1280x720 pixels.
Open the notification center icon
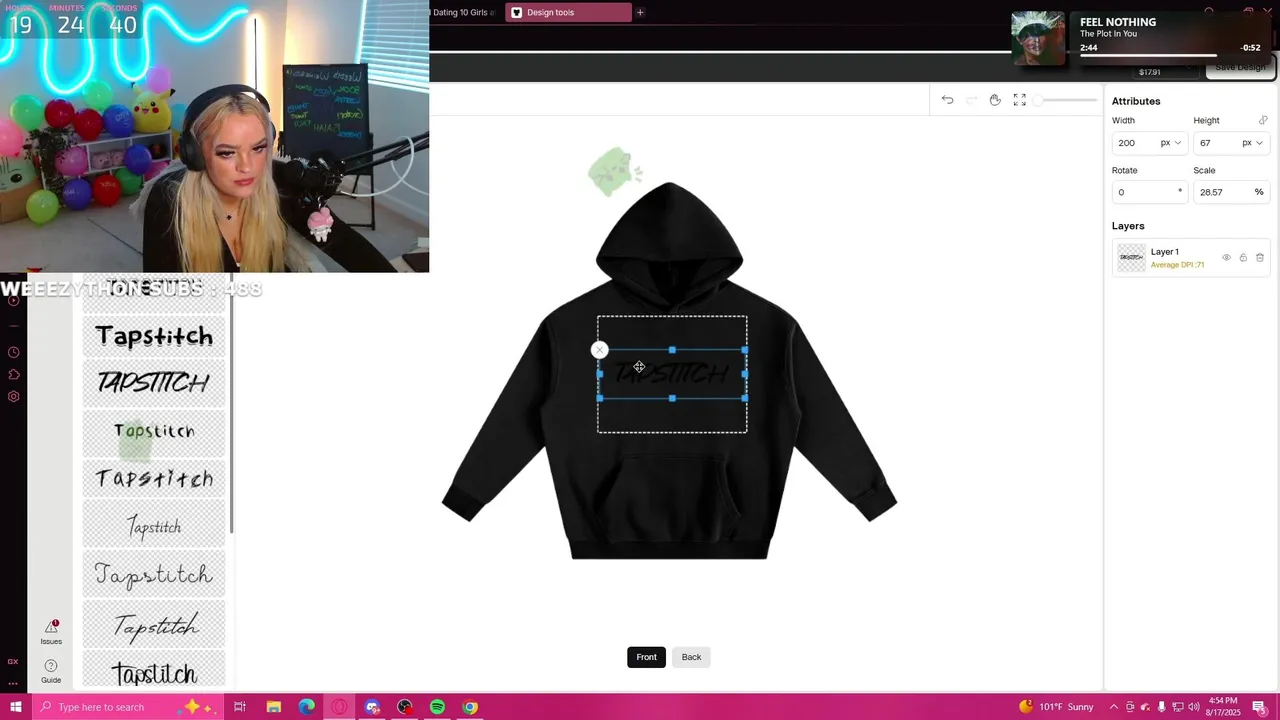click(x=1259, y=707)
